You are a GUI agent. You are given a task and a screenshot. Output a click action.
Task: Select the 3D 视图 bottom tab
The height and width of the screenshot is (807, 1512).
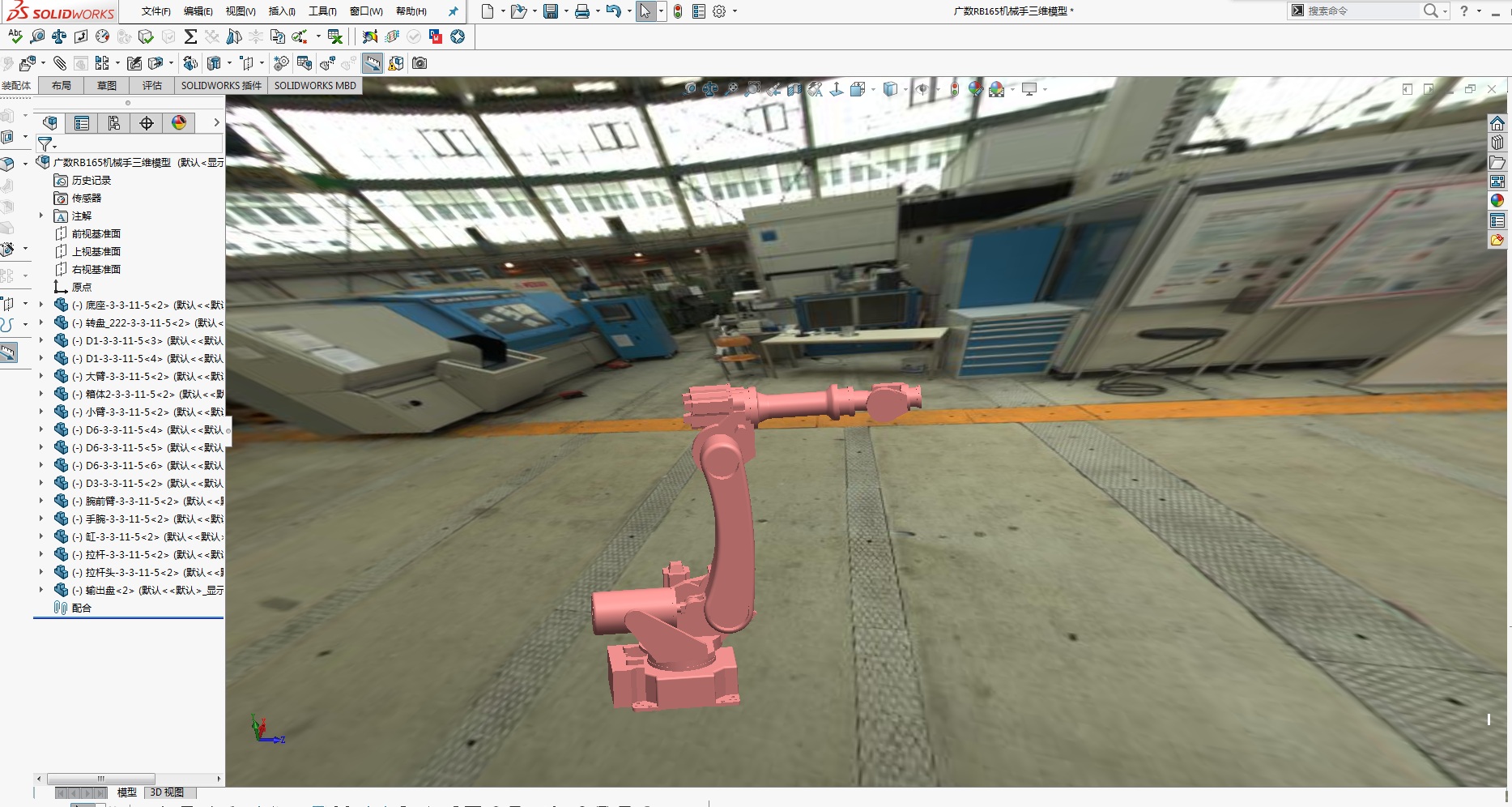167,792
